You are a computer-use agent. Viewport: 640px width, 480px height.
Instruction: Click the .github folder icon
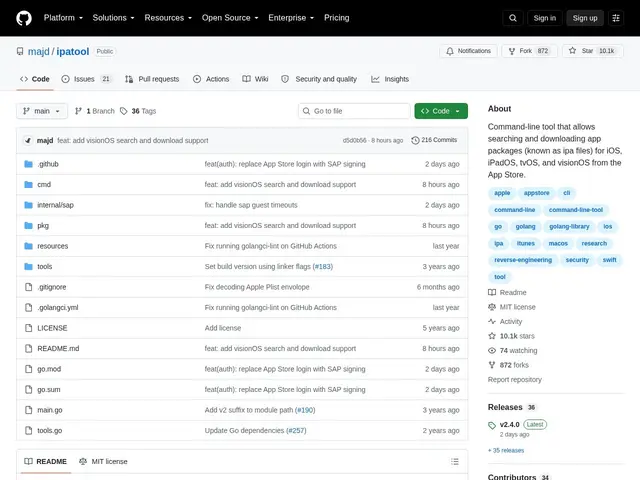point(28,164)
